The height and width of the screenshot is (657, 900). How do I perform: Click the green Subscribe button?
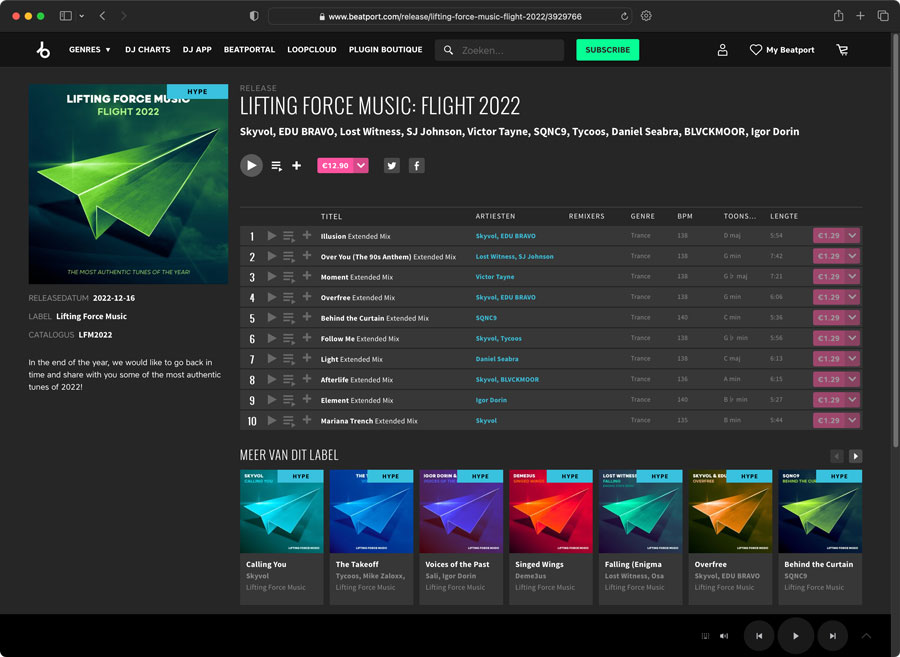click(x=607, y=50)
